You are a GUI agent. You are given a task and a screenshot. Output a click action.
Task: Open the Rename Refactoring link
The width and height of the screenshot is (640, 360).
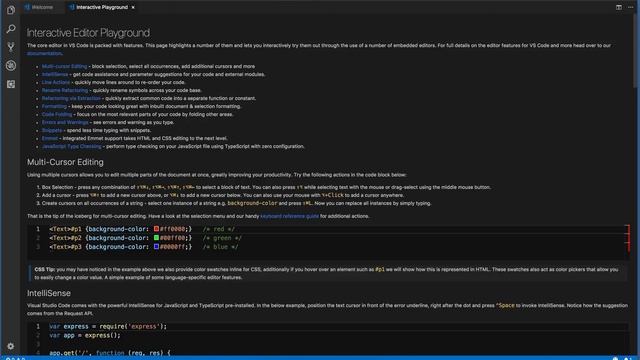(x=65, y=90)
